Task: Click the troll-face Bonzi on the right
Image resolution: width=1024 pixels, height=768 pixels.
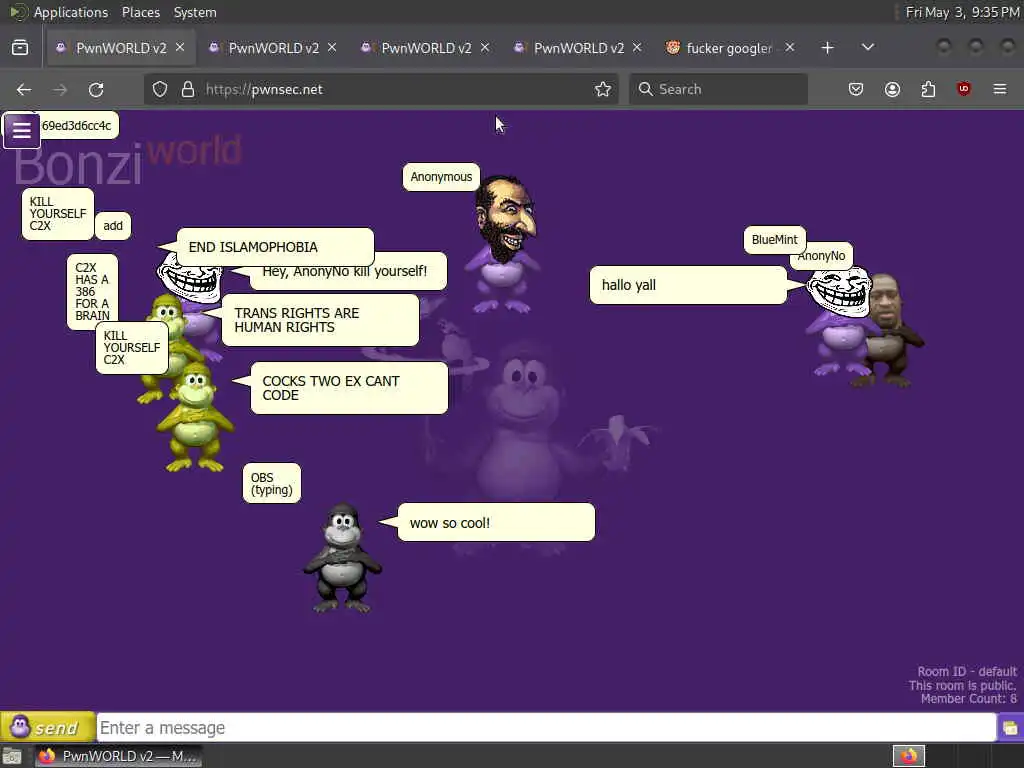Action: [x=839, y=323]
